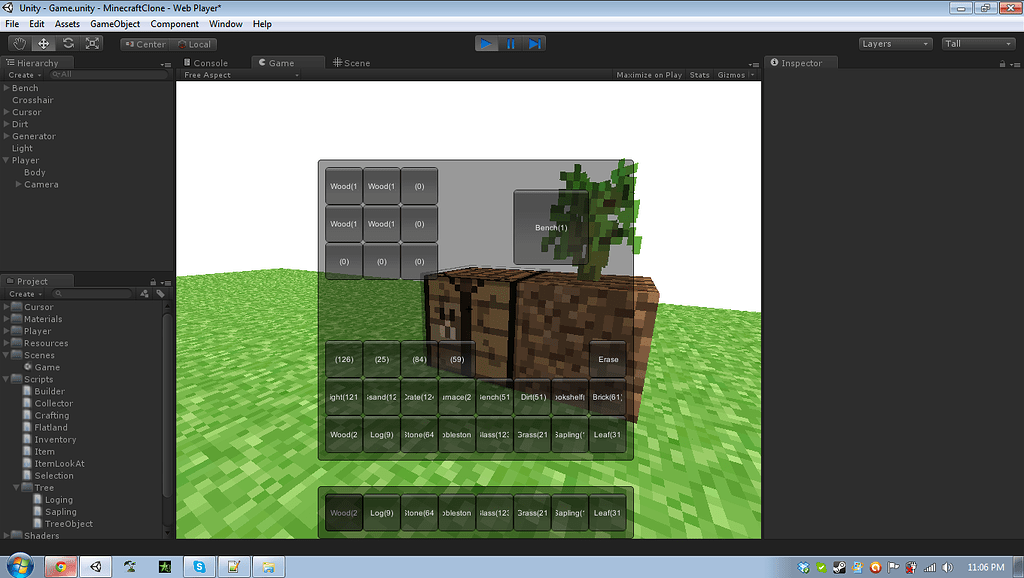1024x578 pixels.
Task: Select the Scale tool
Action: pos(92,43)
